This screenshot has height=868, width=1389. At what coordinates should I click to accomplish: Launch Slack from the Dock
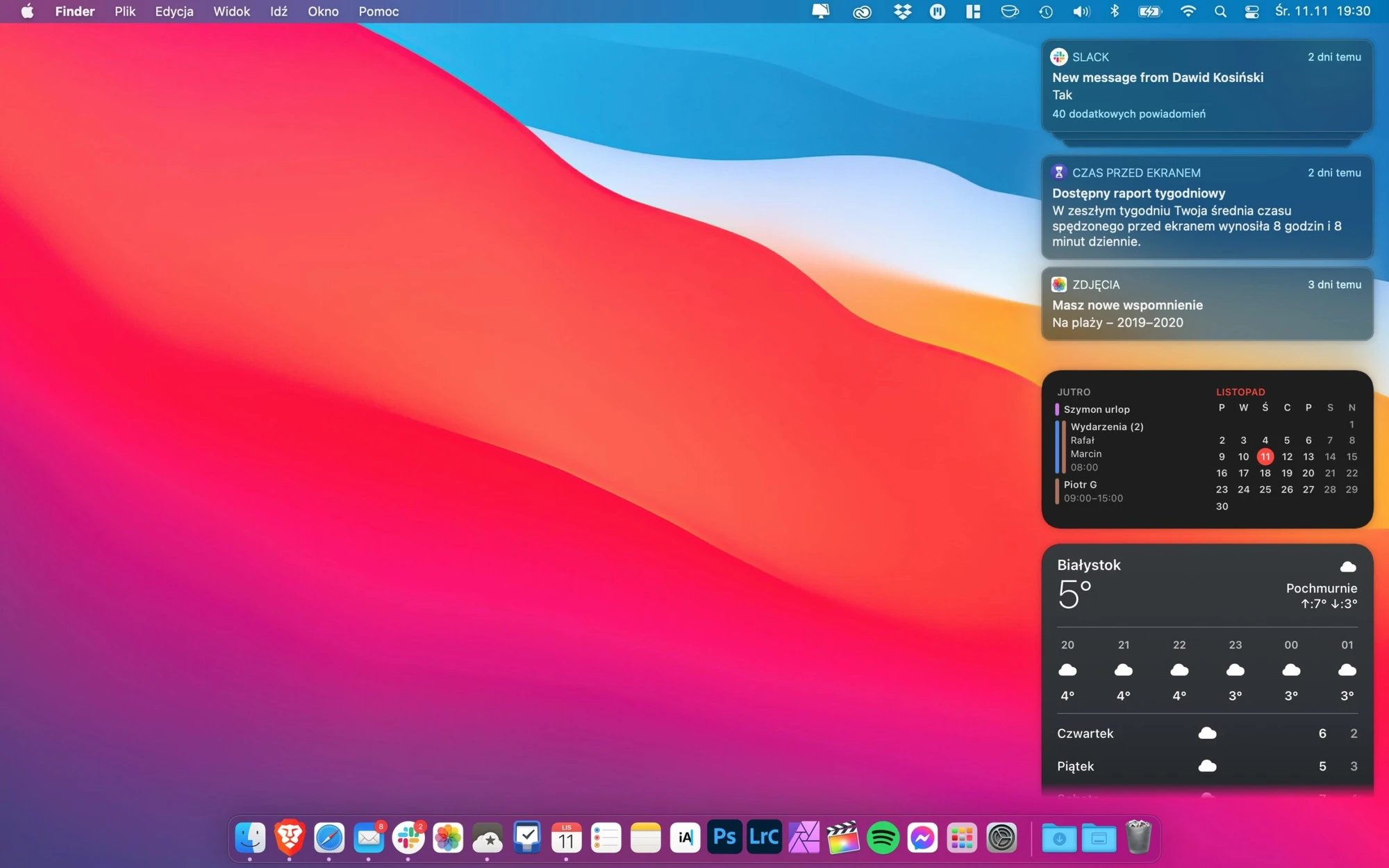pyautogui.click(x=408, y=837)
